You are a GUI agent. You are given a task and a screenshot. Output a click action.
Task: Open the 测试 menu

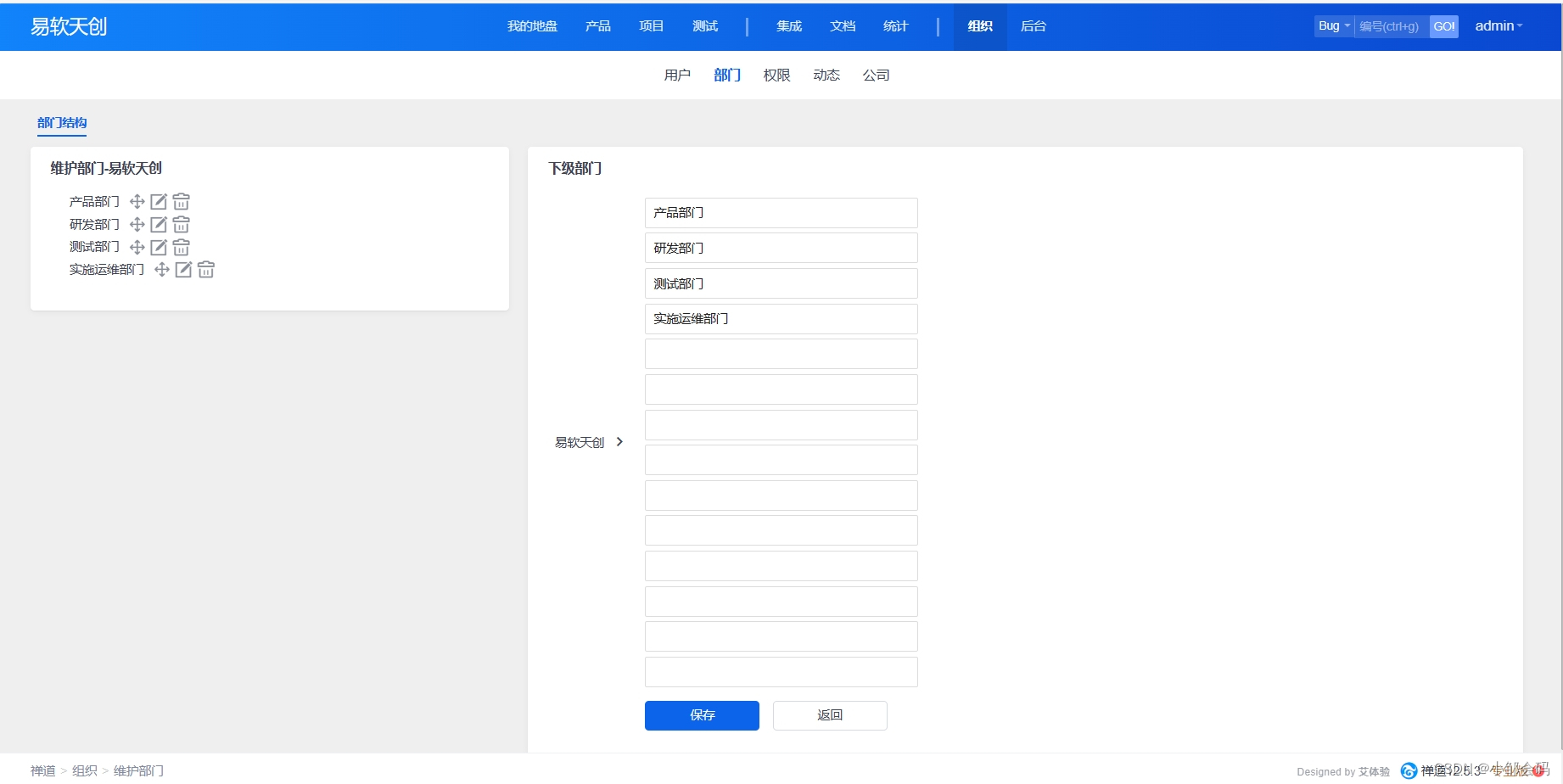pyautogui.click(x=704, y=26)
